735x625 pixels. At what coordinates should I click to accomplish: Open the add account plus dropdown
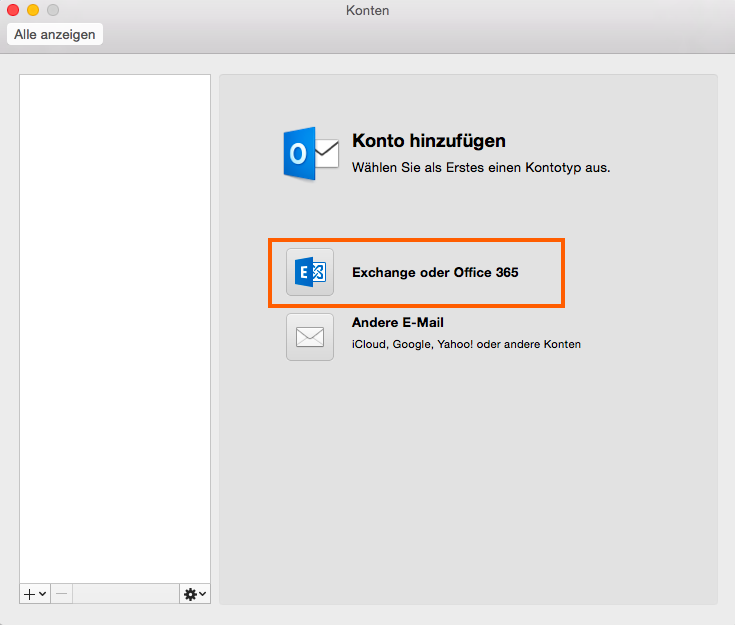35,594
